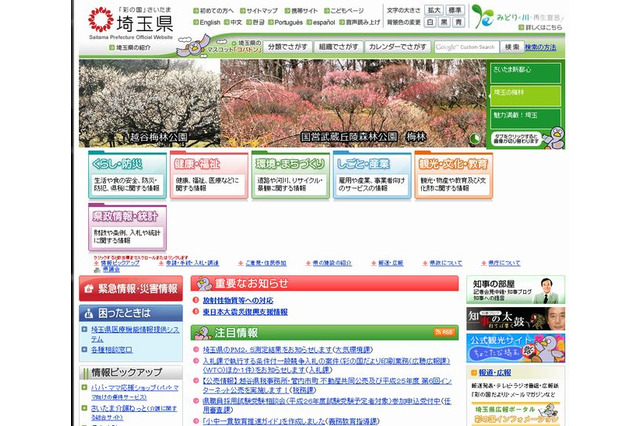Open the サイトマップ link
This screenshot has width=640, height=426.
pos(259,11)
